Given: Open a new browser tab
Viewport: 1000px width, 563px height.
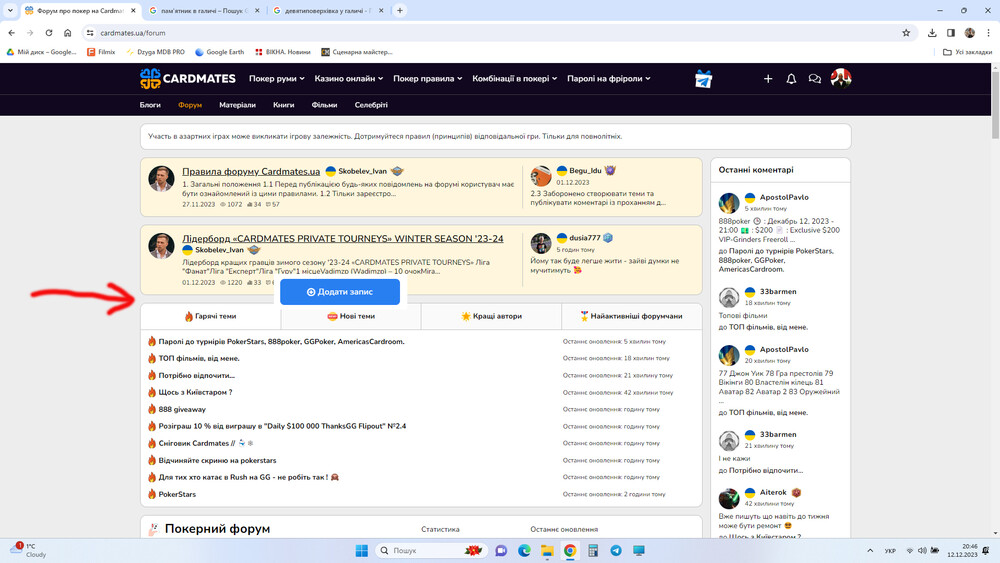Looking at the screenshot, I should click(400, 10).
